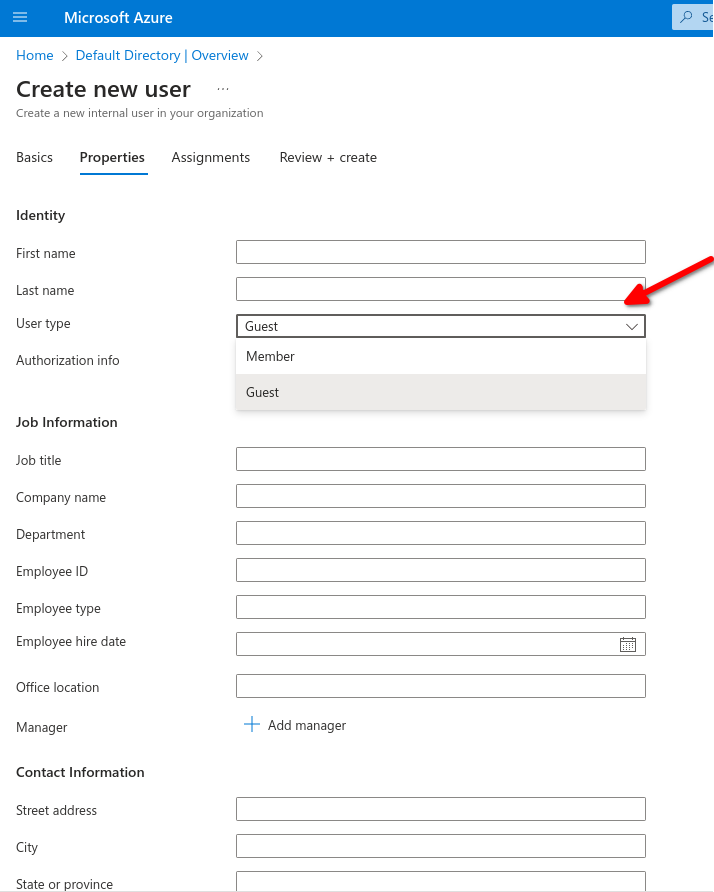This screenshot has width=714, height=892.
Task: Go to Review + create tab
Action: click(x=328, y=158)
